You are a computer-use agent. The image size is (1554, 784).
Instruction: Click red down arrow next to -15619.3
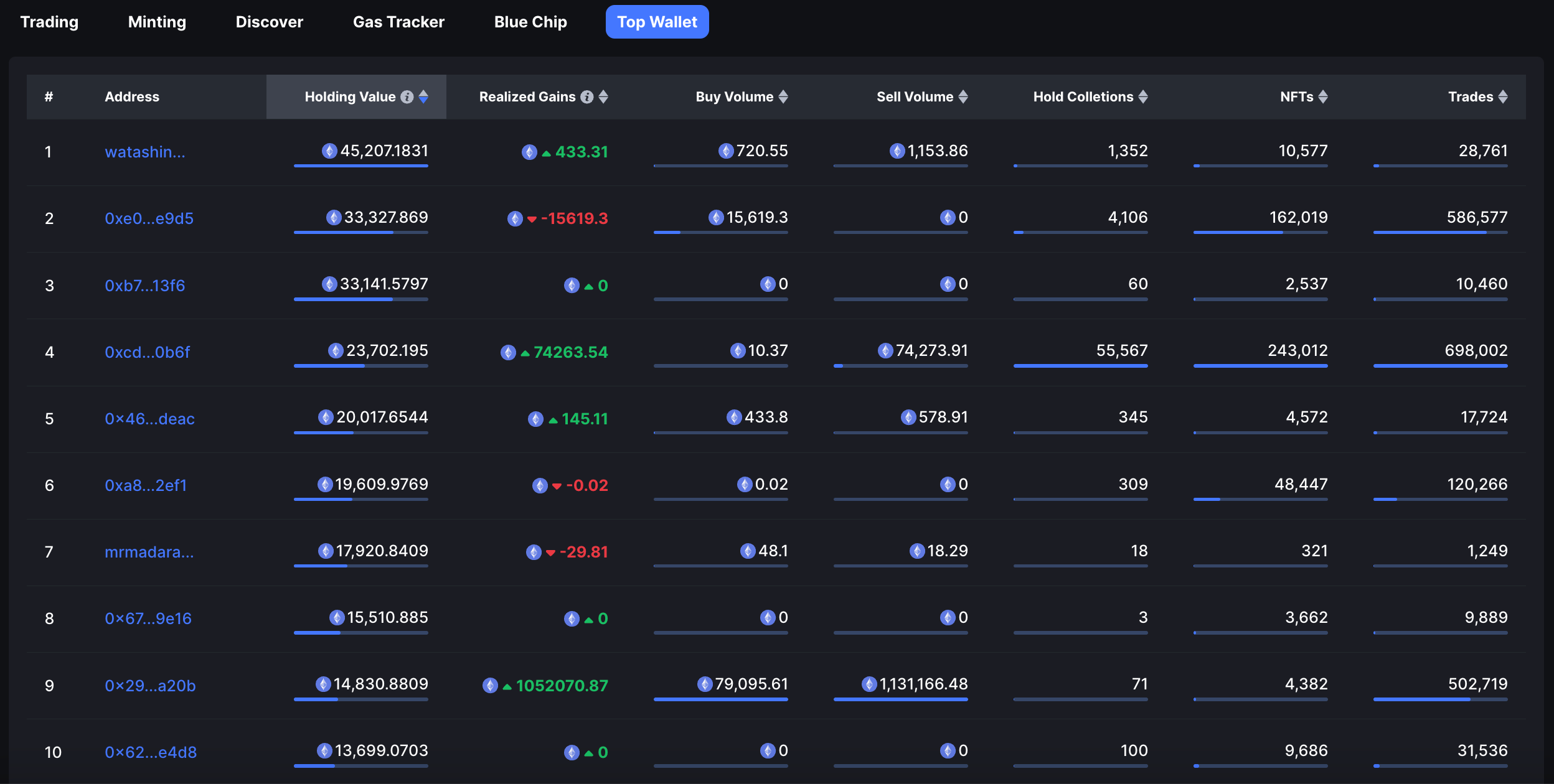point(532,219)
